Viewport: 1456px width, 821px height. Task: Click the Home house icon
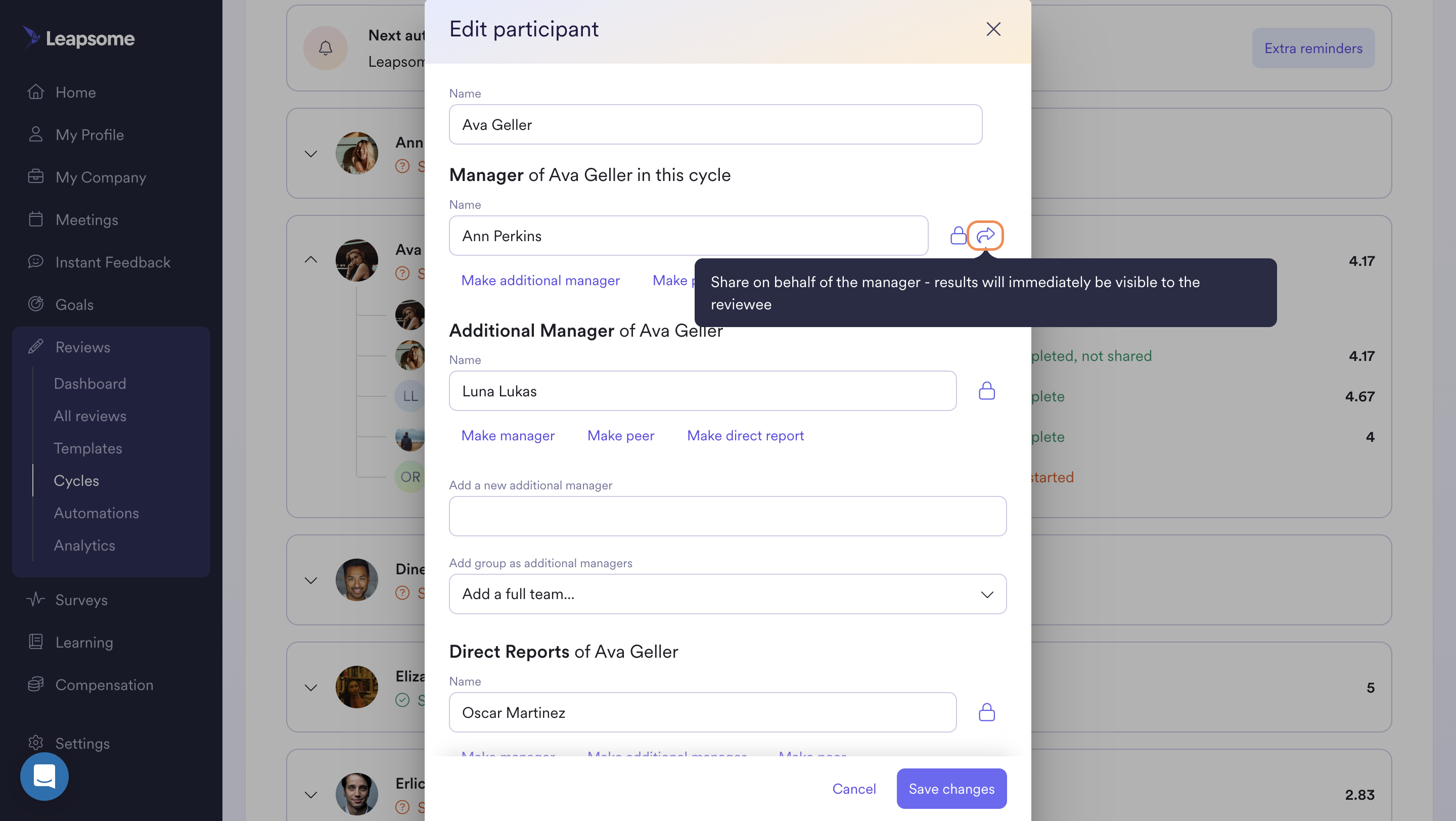click(35, 92)
